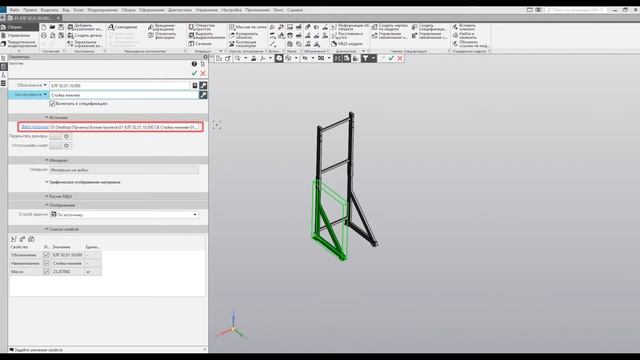
Task: Click the key icon next to Обозначение field
Action: pos(203,85)
